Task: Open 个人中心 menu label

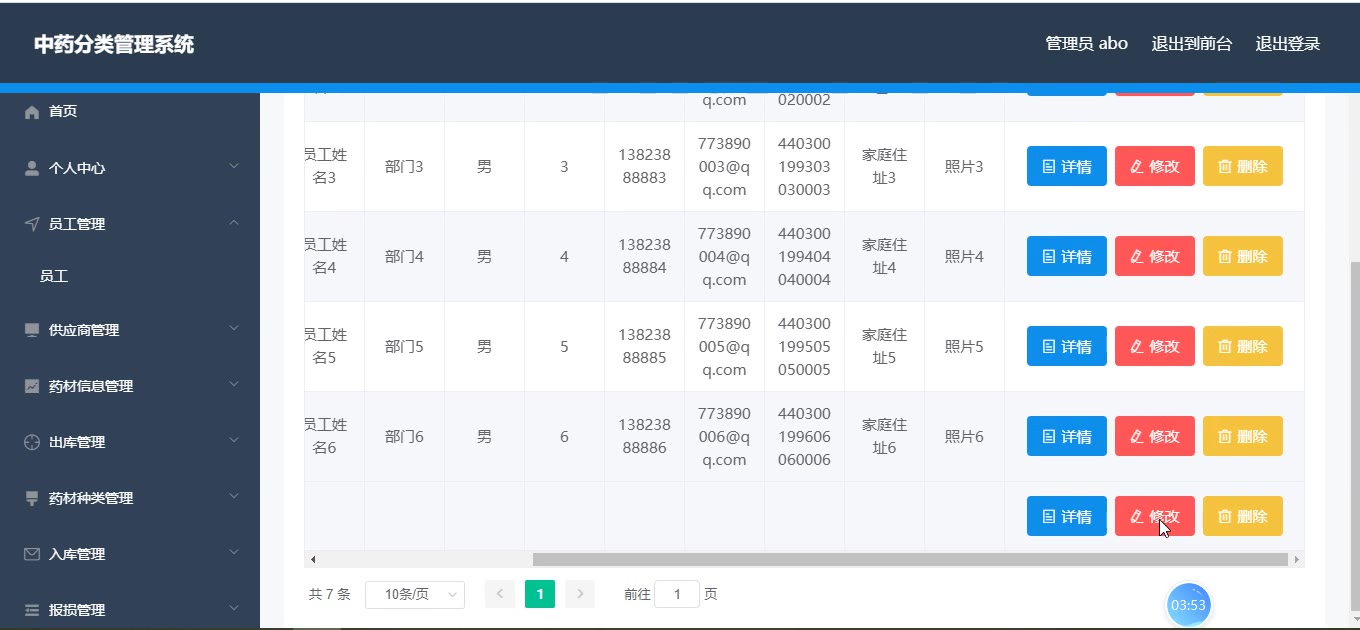Action: [x=77, y=168]
